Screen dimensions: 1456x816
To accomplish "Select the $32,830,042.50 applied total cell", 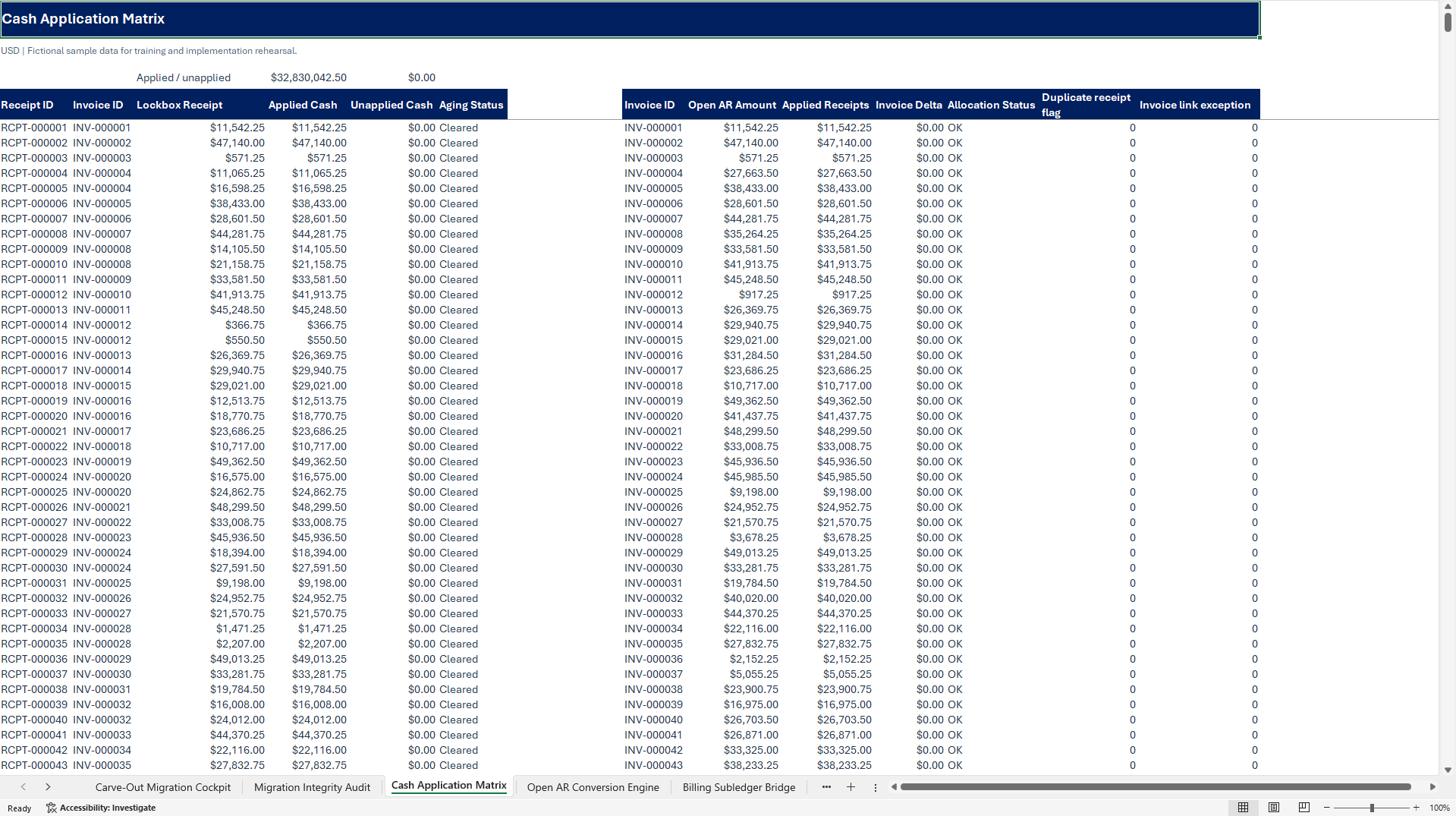I will click(x=308, y=77).
